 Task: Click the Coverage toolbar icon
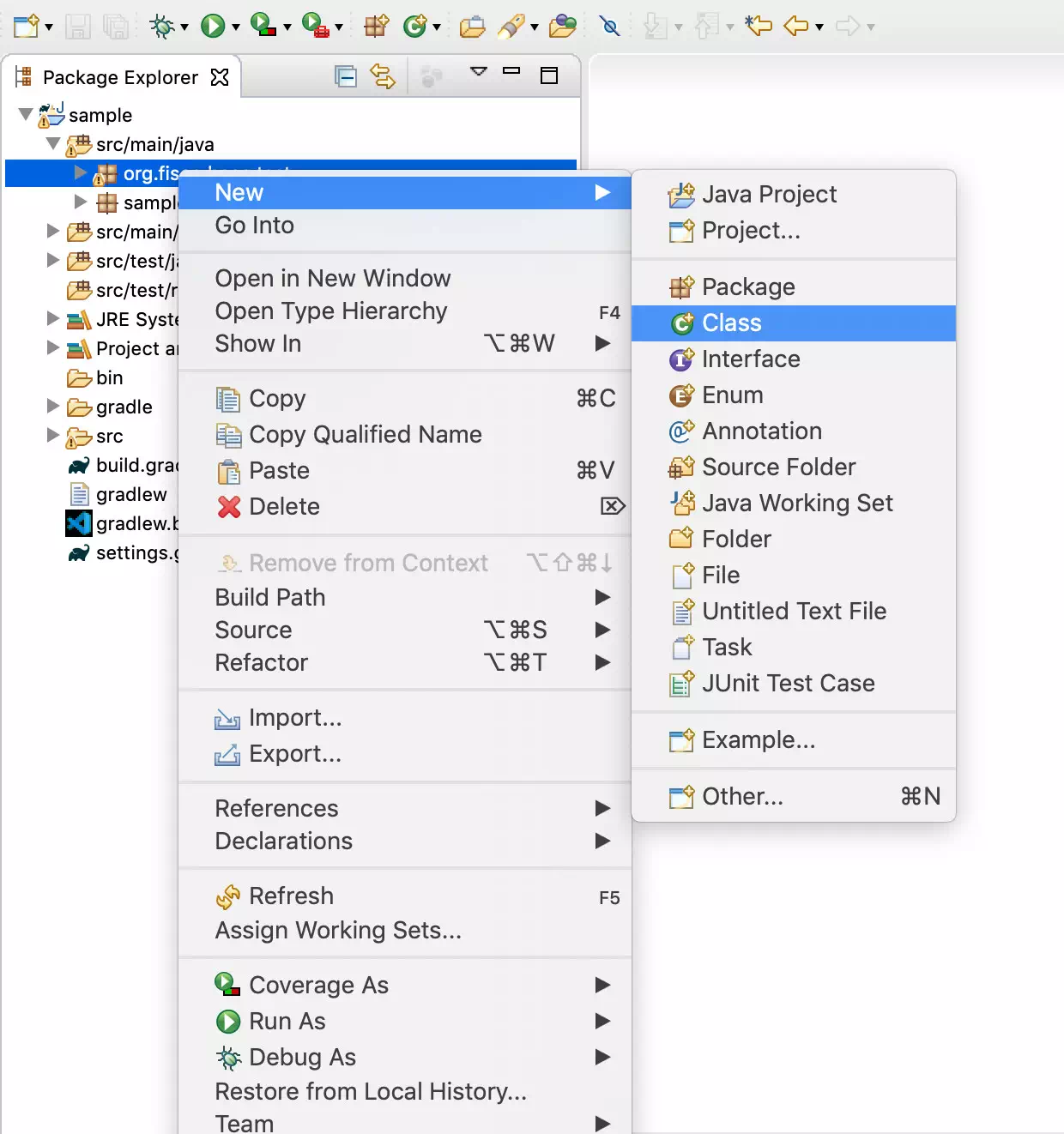point(263,27)
